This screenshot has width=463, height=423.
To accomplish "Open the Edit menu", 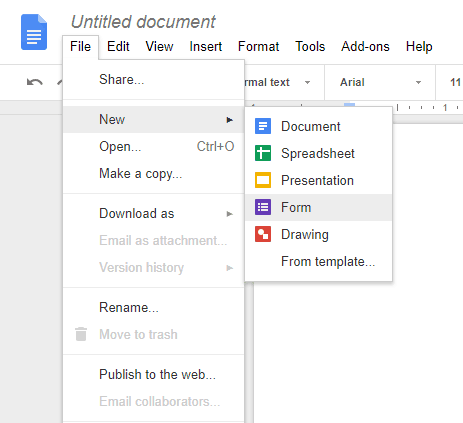I will 118,46.
